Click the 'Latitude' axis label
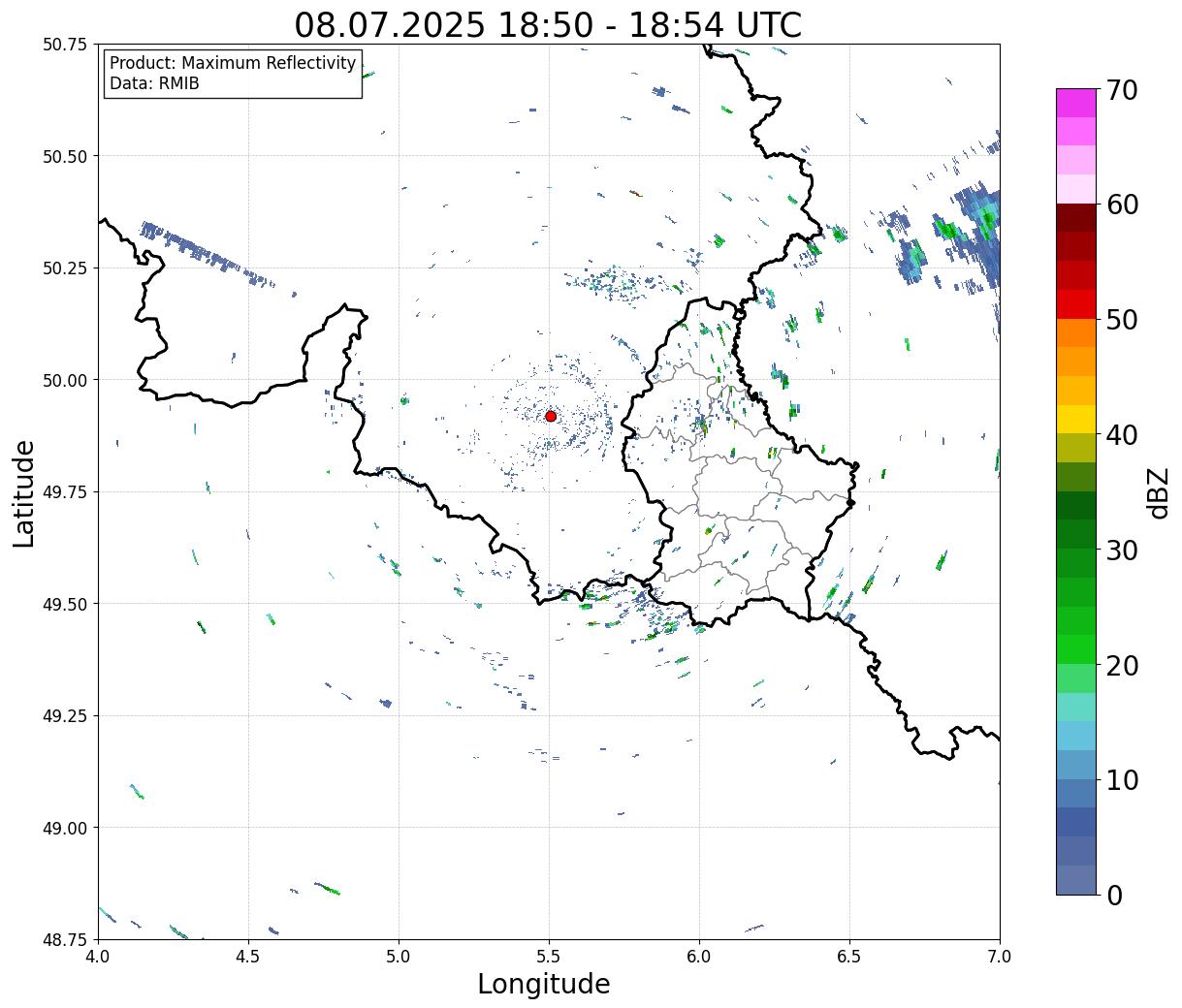Viewport: 1182px width, 1008px height. pyautogui.click(x=24, y=492)
